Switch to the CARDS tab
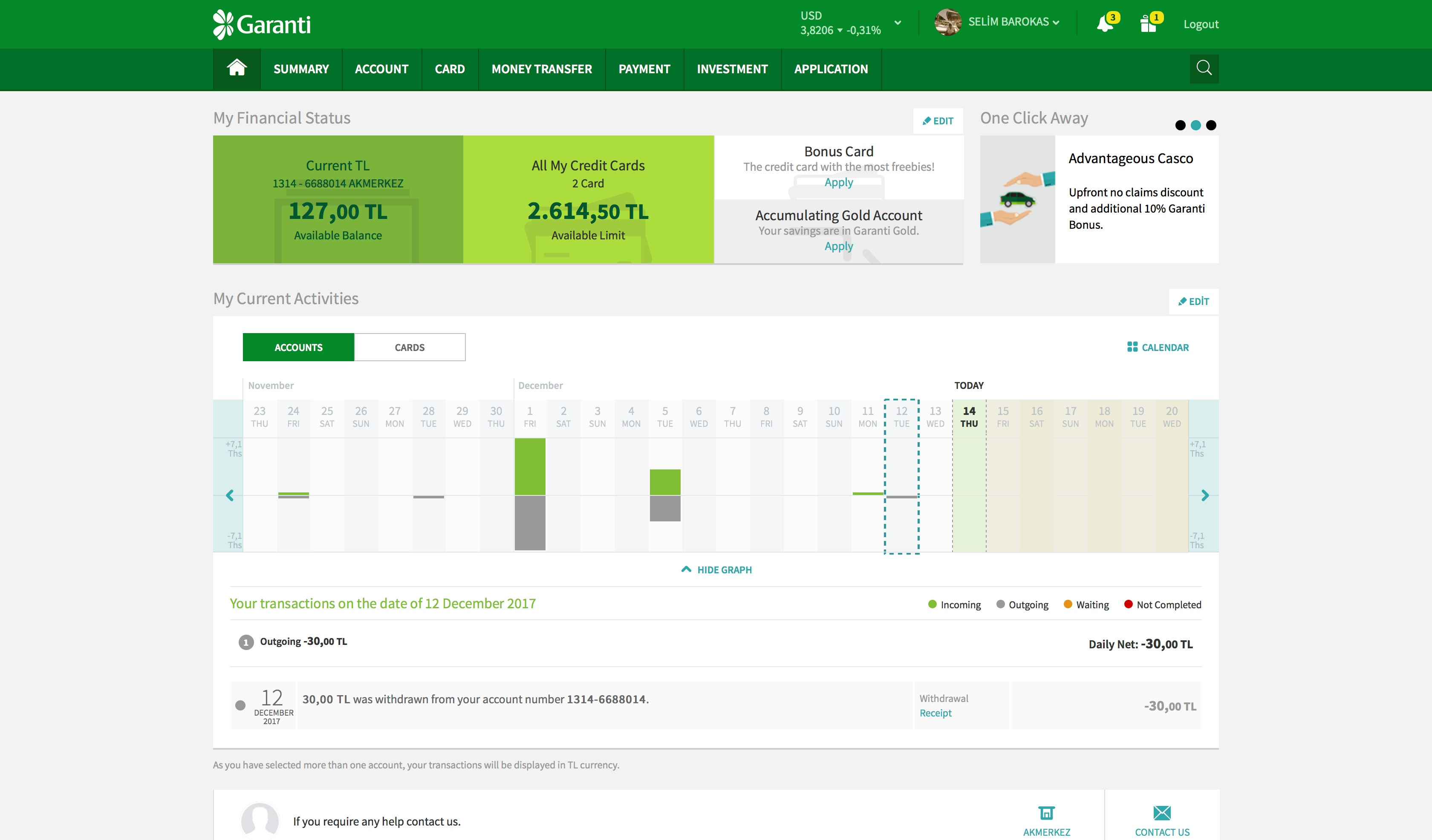1432x840 pixels. click(x=410, y=347)
